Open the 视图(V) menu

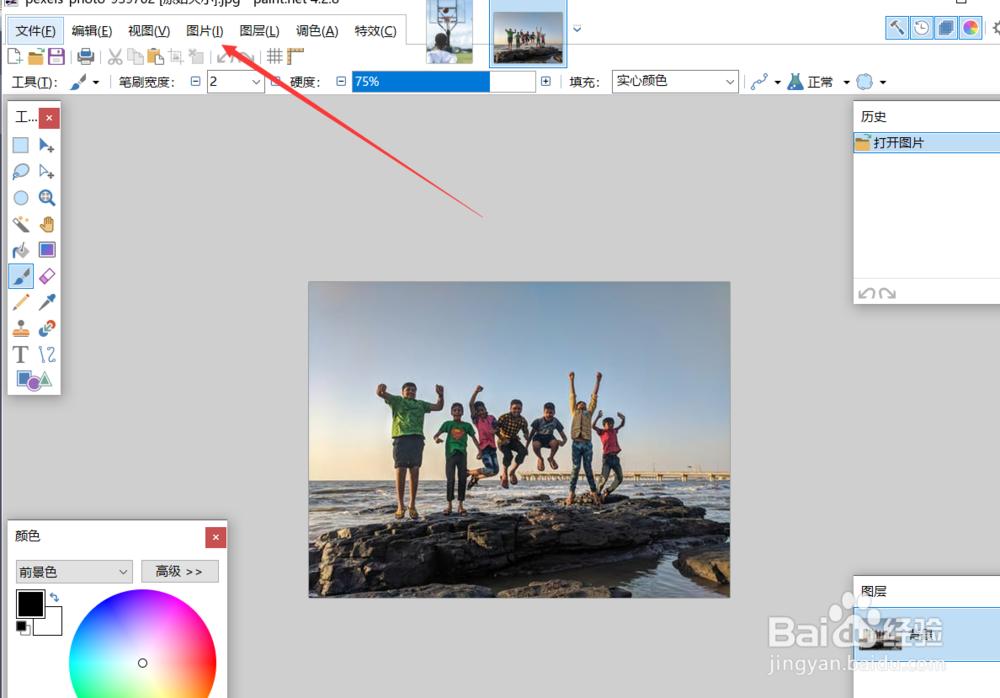pyautogui.click(x=149, y=31)
